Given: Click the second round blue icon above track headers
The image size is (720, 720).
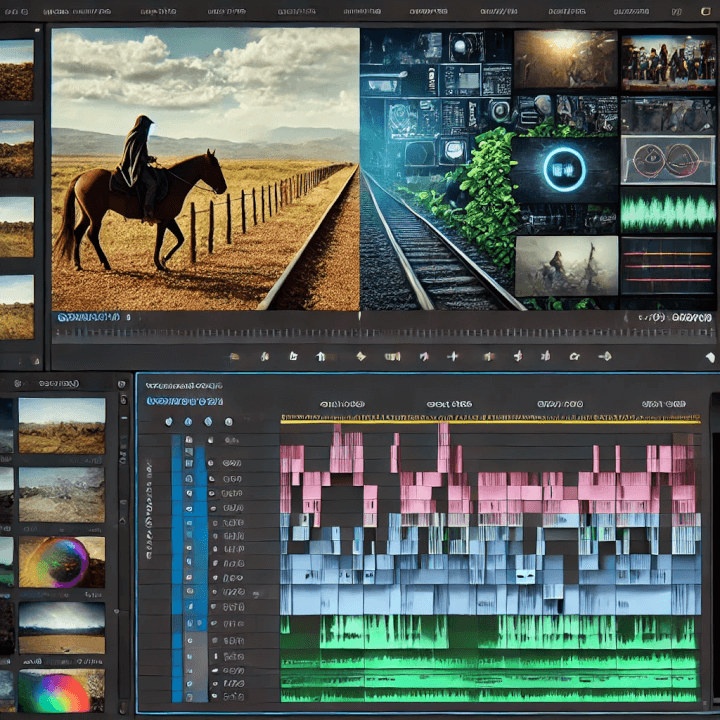Looking at the screenshot, I should tap(188, 421).
